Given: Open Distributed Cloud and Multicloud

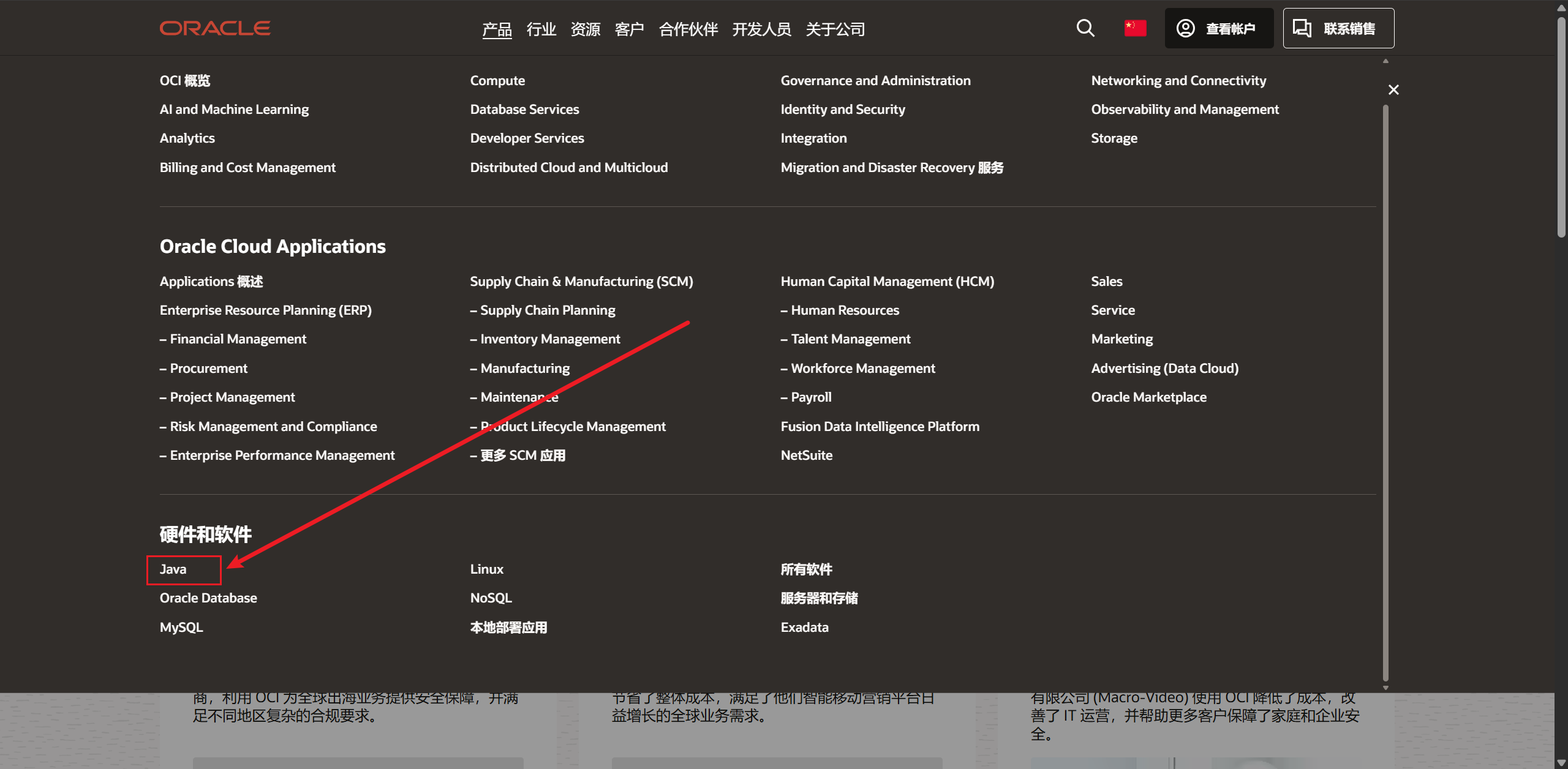Looking at the screenshot, I should (x=569, y=168).
